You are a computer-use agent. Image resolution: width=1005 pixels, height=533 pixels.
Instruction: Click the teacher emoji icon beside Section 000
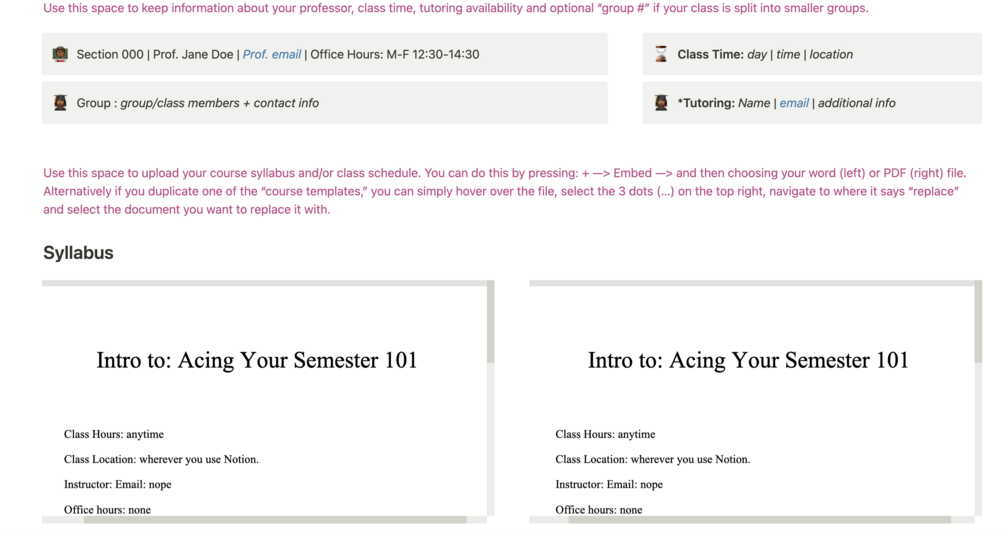(x=60, y=54)
